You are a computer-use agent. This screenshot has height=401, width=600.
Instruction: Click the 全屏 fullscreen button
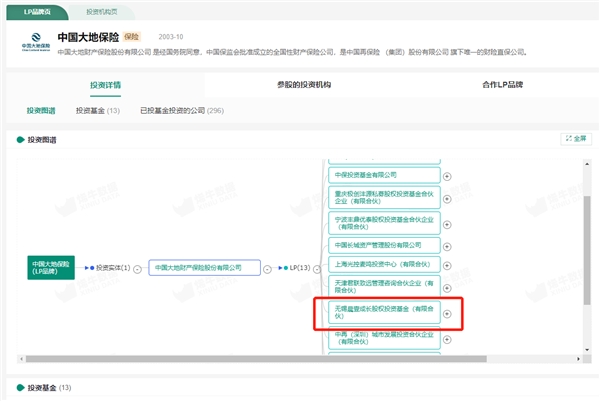[x=576, y=139]
